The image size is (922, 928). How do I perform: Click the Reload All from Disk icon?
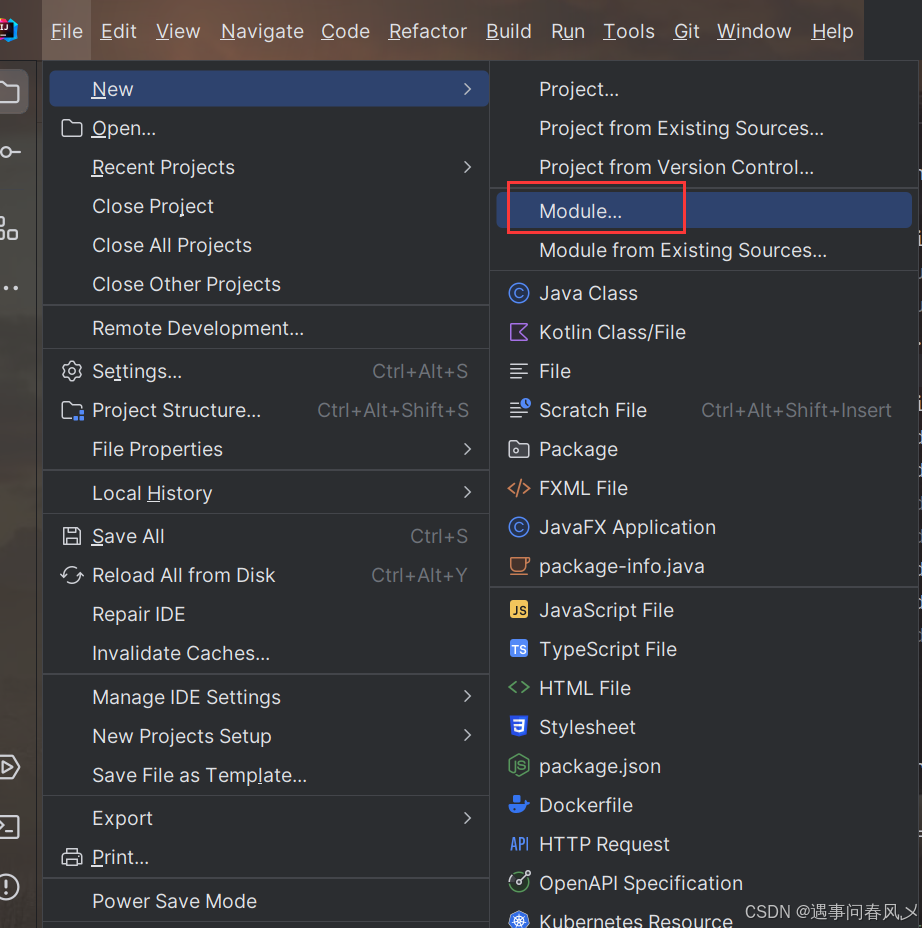72,575
